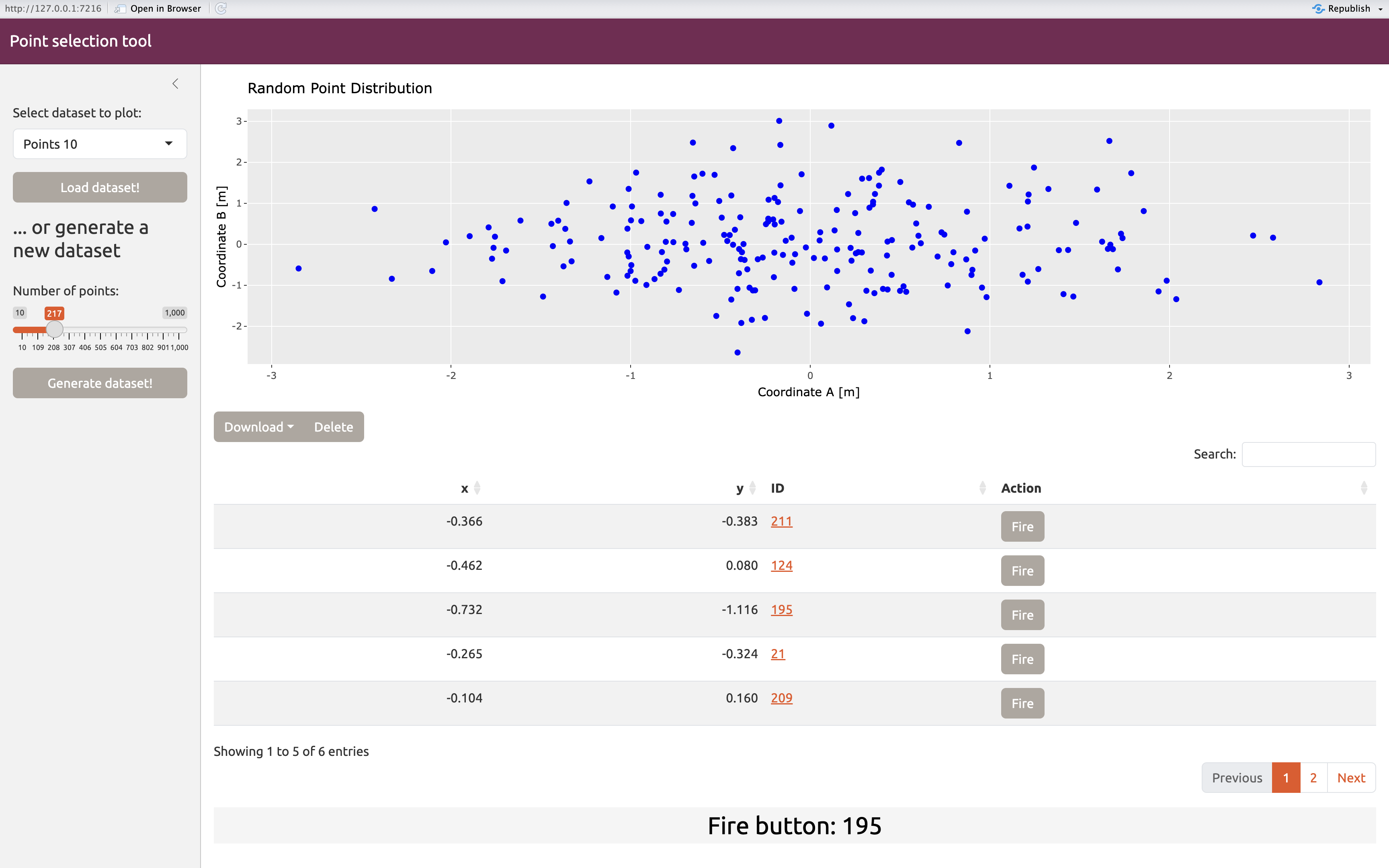Expand the Download dropdown menu
1389x868 pixels.
[259, 427]
